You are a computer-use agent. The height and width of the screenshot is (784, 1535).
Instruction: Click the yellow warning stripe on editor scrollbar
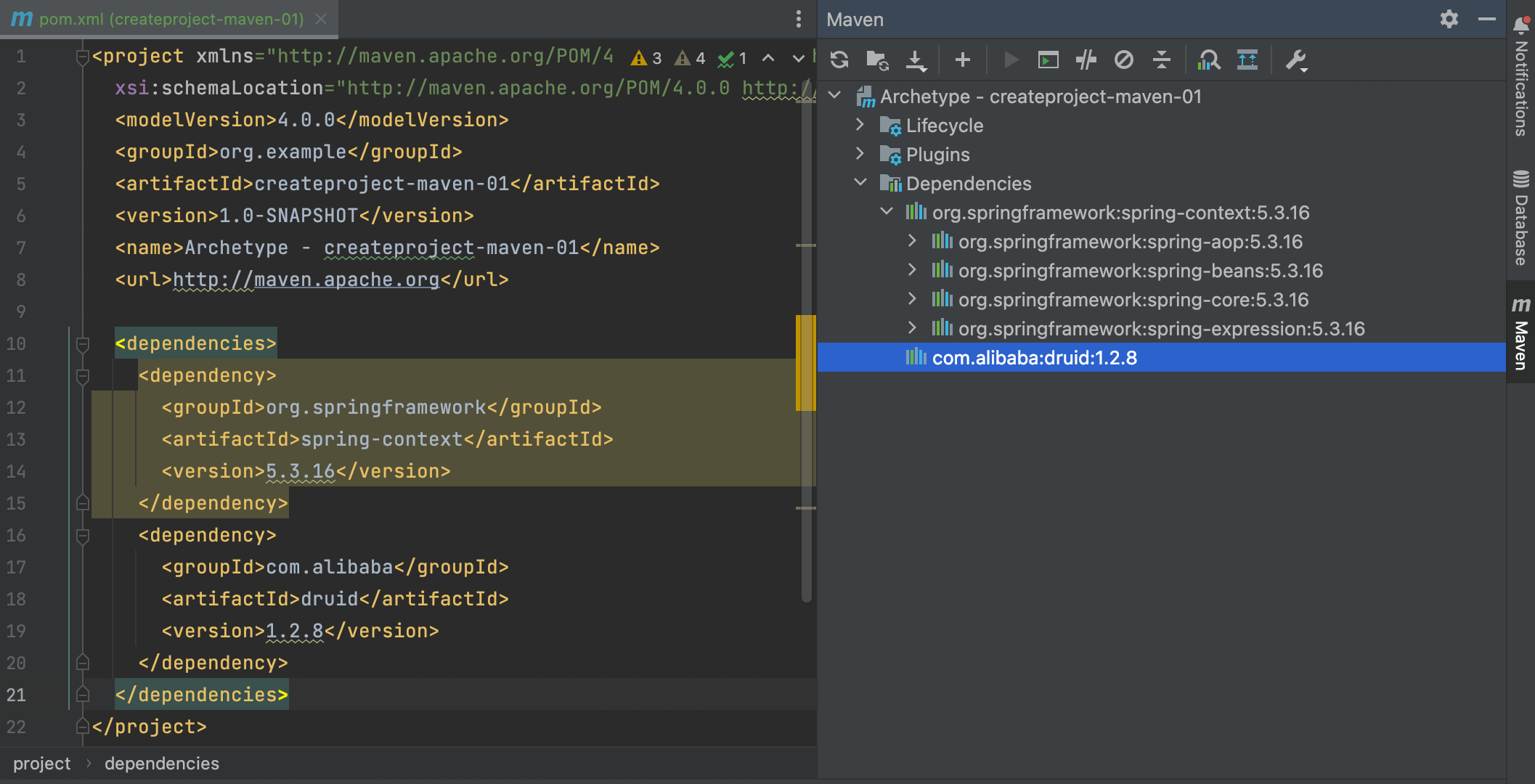(x=805, y=363)
